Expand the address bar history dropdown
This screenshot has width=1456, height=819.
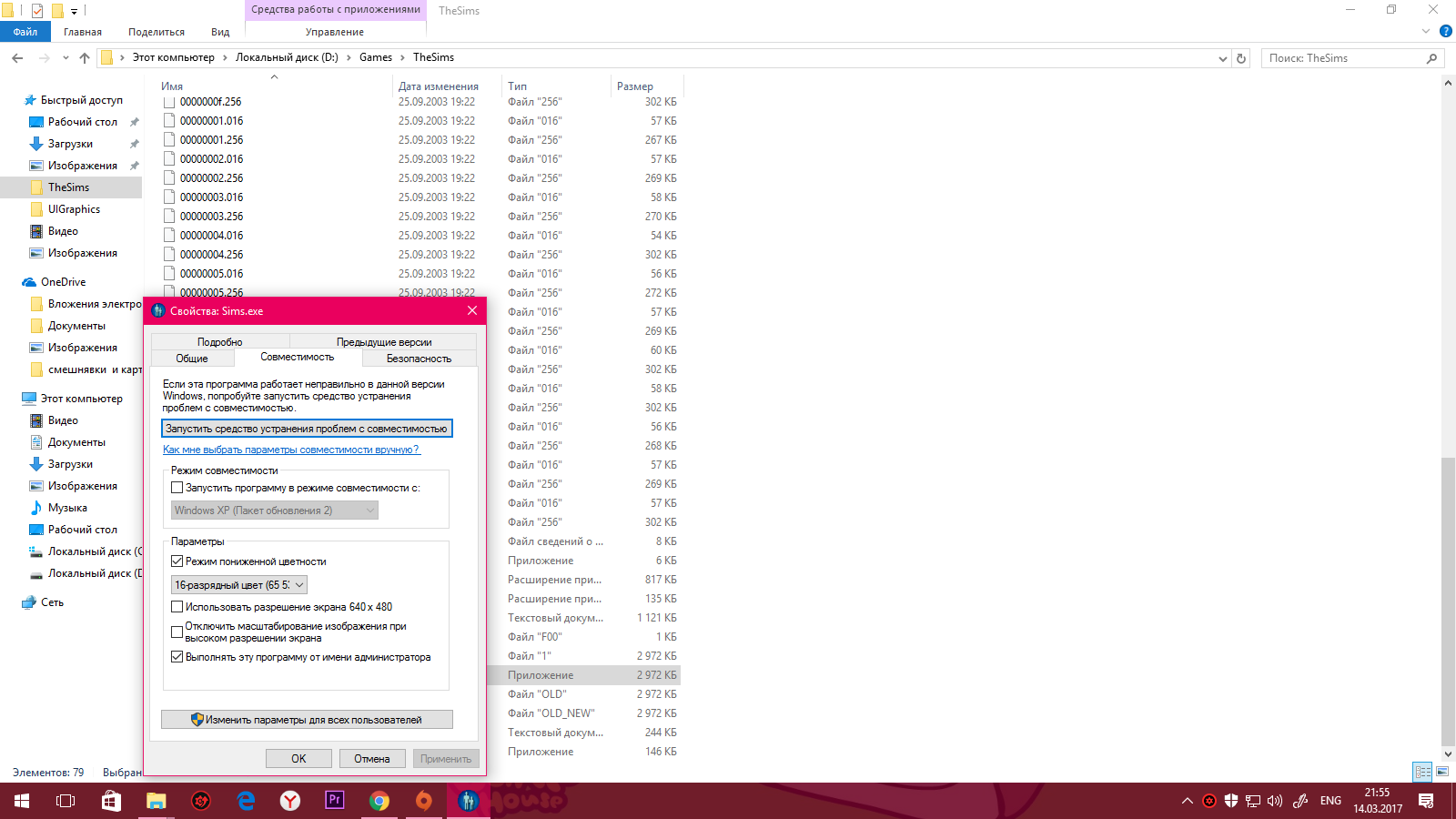(x=1222, y=58)
